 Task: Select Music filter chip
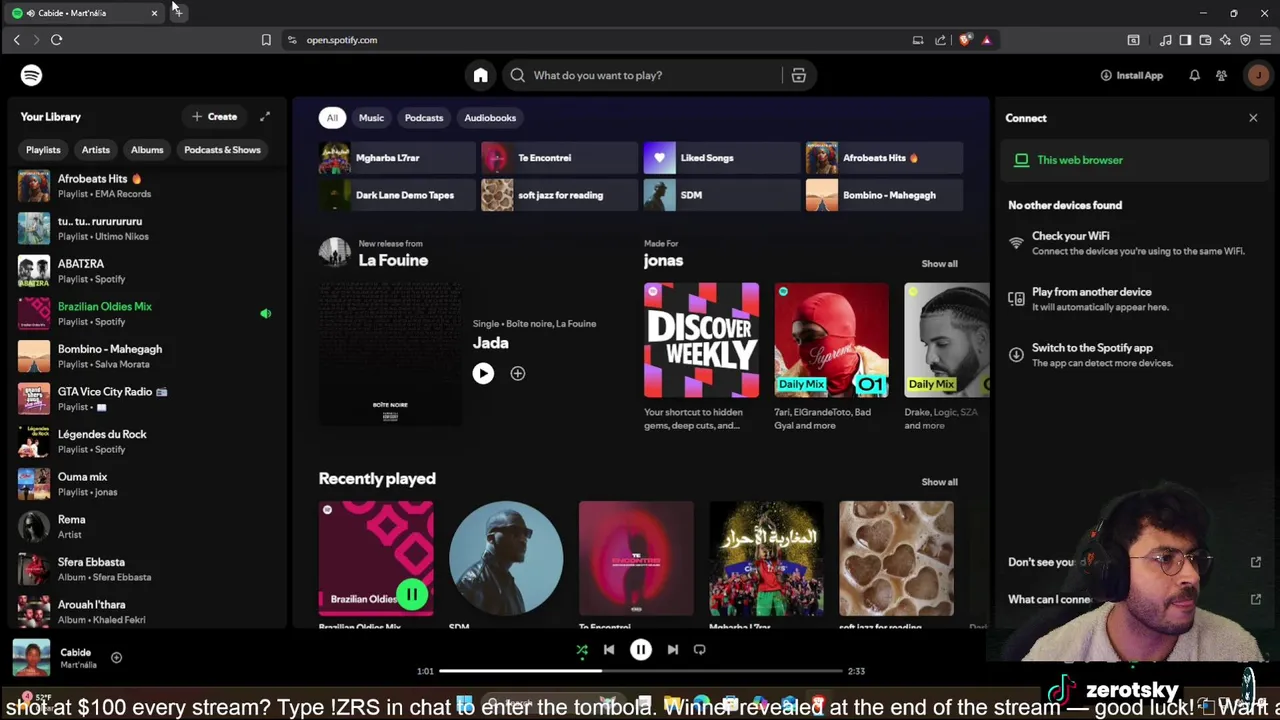(x=371, y=118)
